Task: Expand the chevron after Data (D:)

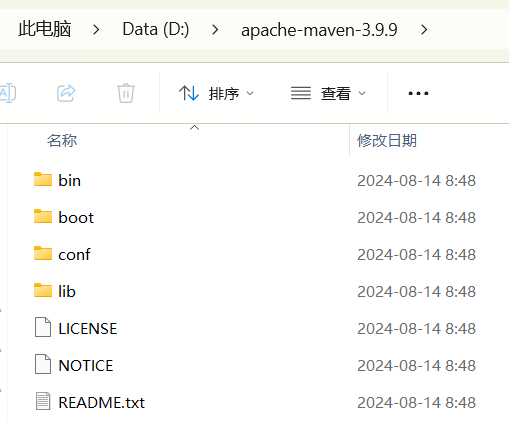Action: coord(215,30)
